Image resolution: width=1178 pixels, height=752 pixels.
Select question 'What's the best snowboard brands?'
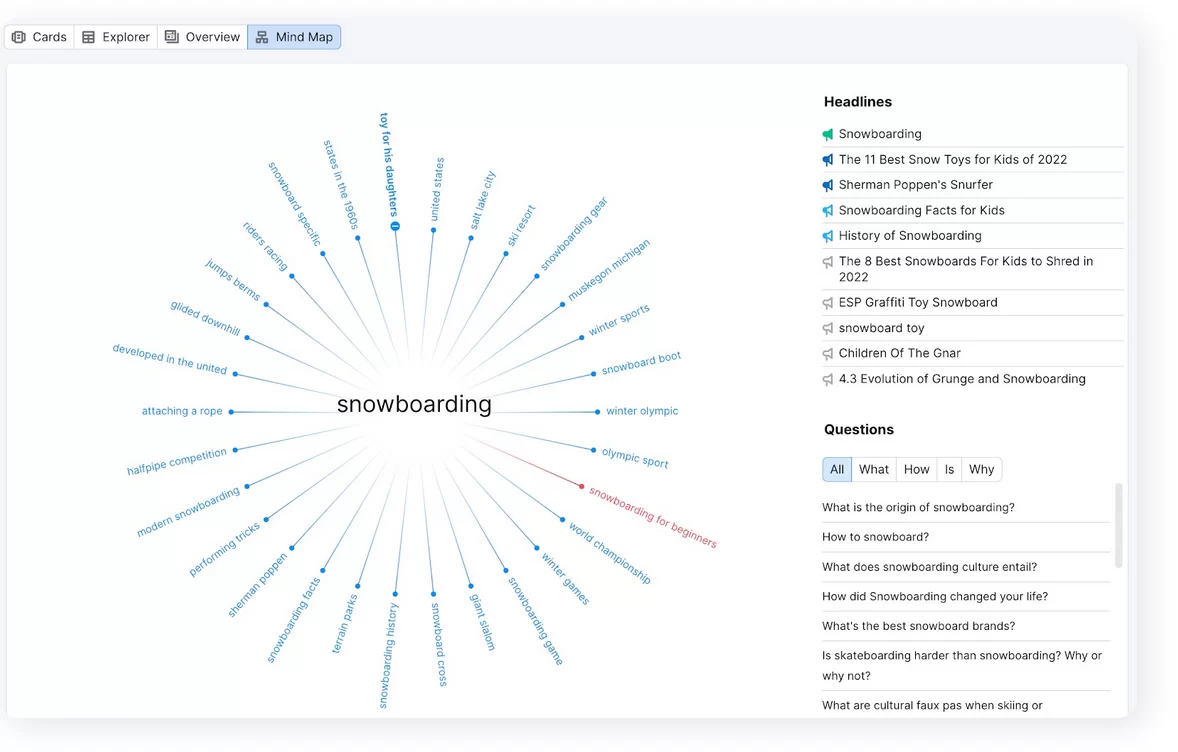tap(918, 626)
